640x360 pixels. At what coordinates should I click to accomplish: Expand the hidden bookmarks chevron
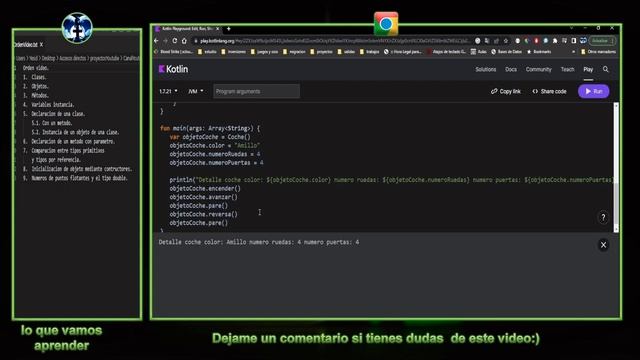(573, 52)
